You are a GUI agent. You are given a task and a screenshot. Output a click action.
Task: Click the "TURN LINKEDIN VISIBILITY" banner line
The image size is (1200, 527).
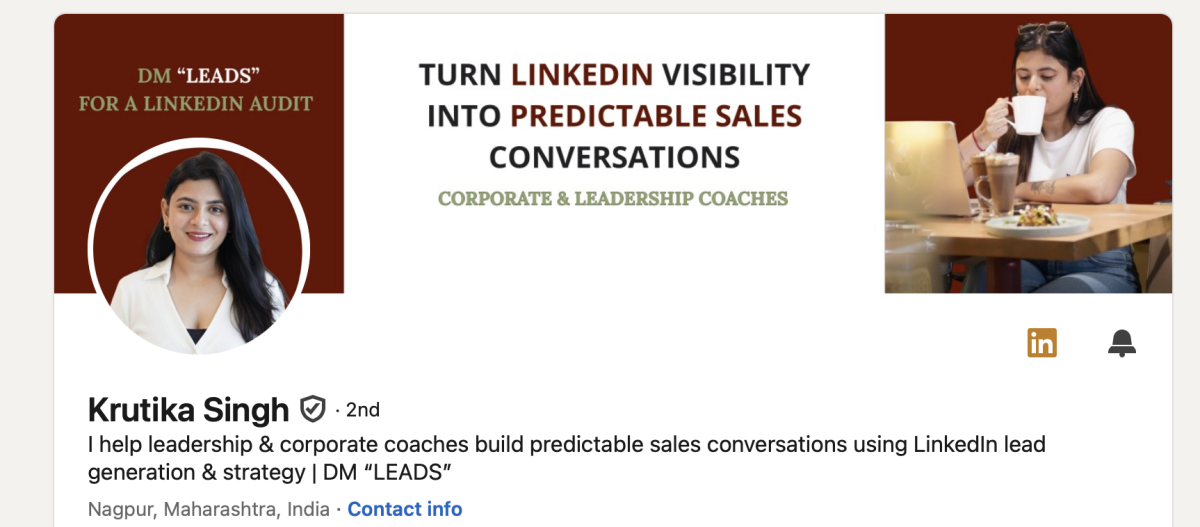pos(614,74)
